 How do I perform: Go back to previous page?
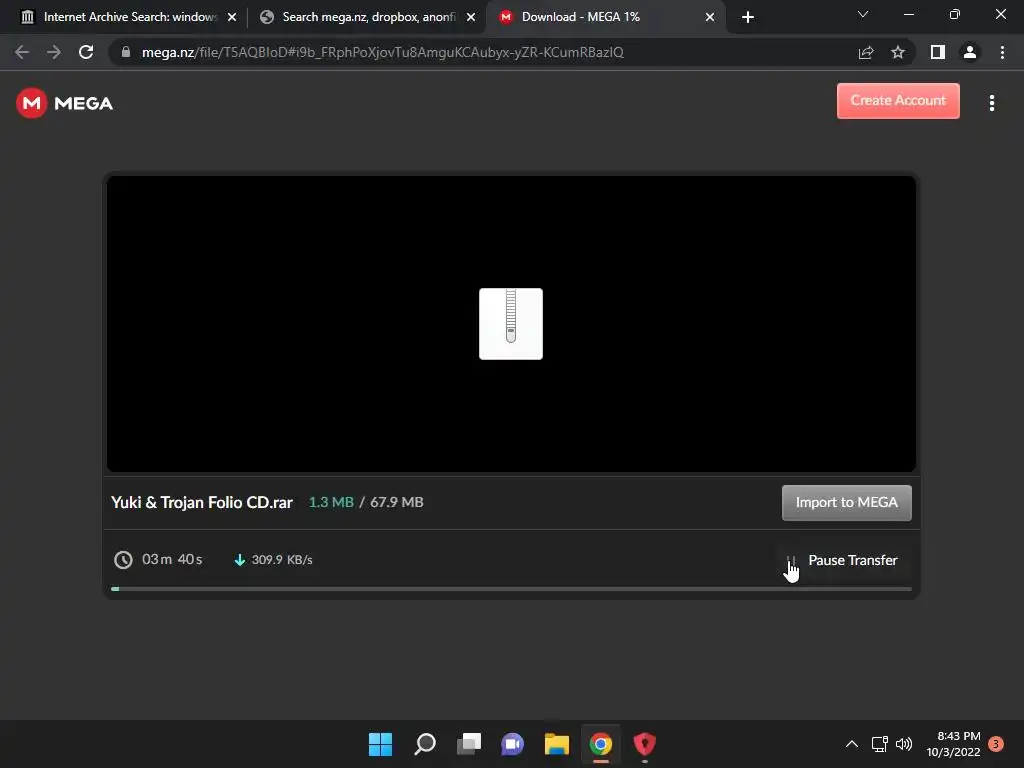[22, 52]
